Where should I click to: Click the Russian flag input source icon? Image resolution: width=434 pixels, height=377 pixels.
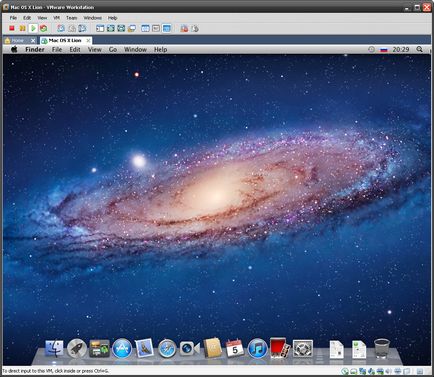pos(384,50)
